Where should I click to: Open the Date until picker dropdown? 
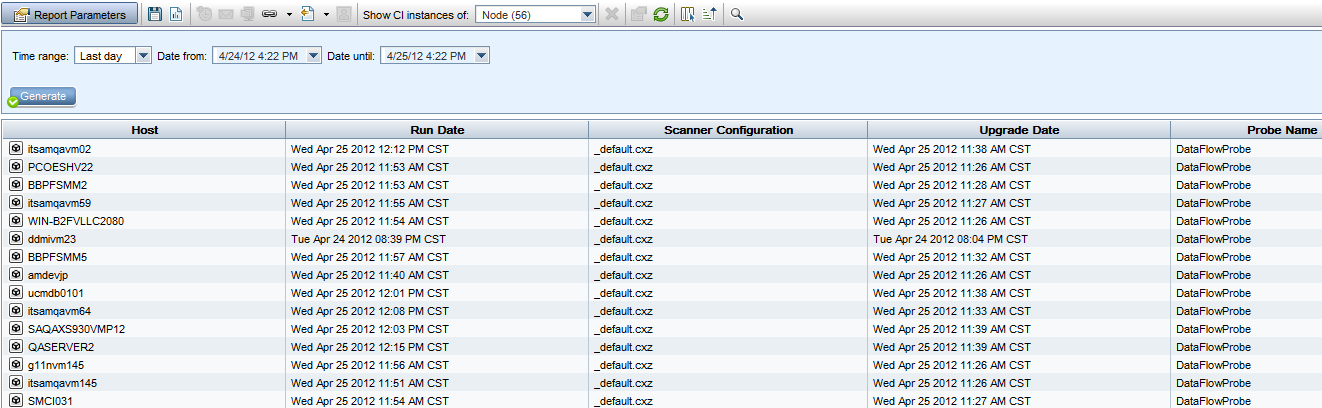point(482,56)
